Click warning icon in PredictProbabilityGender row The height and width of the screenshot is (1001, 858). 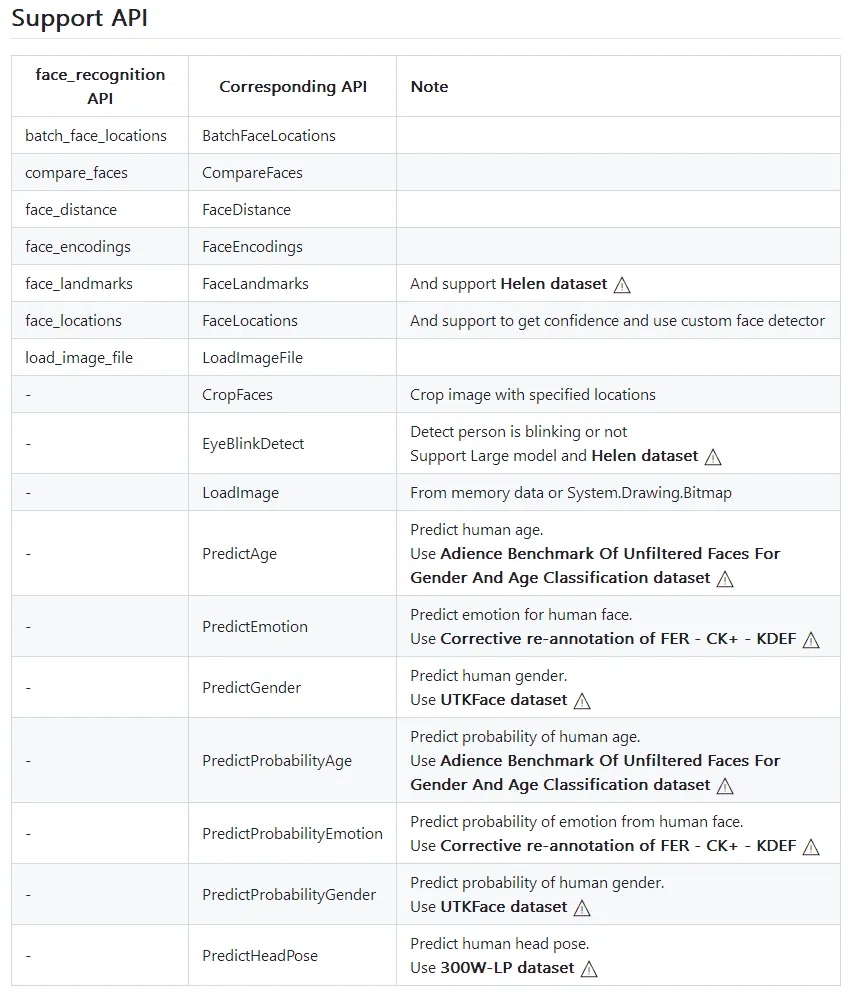point(582,908)
